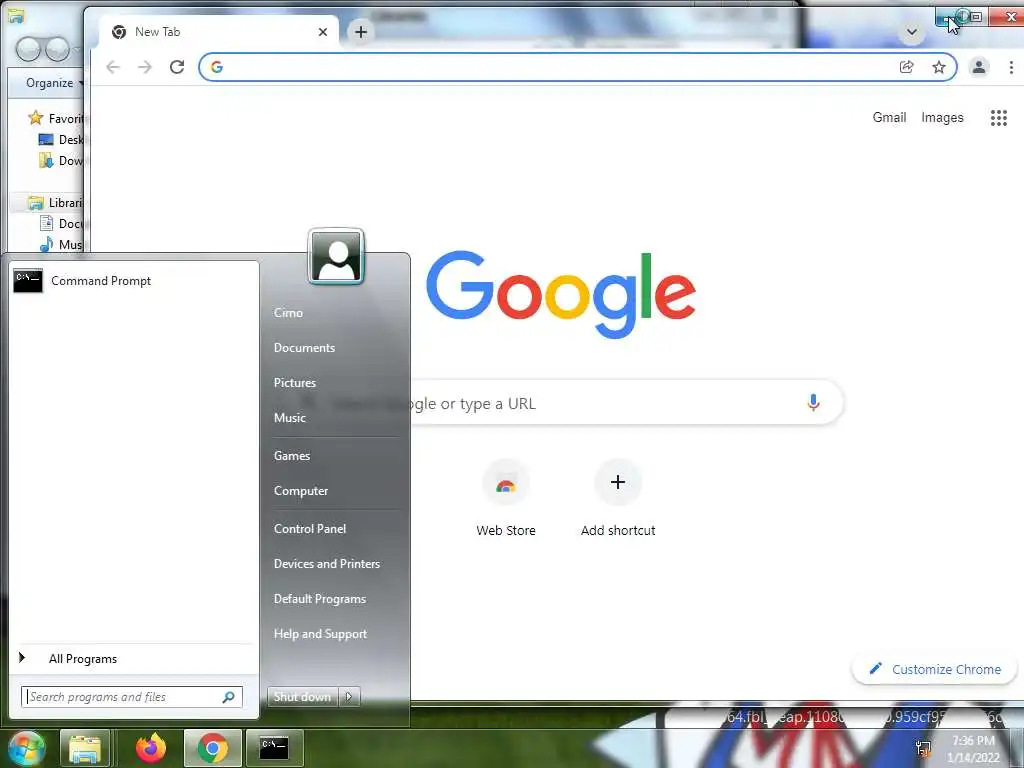Image resolution: width=1024 pixels, height=768 pixels.
Task: Click the Google search box on page
Action: coord(627,403)
